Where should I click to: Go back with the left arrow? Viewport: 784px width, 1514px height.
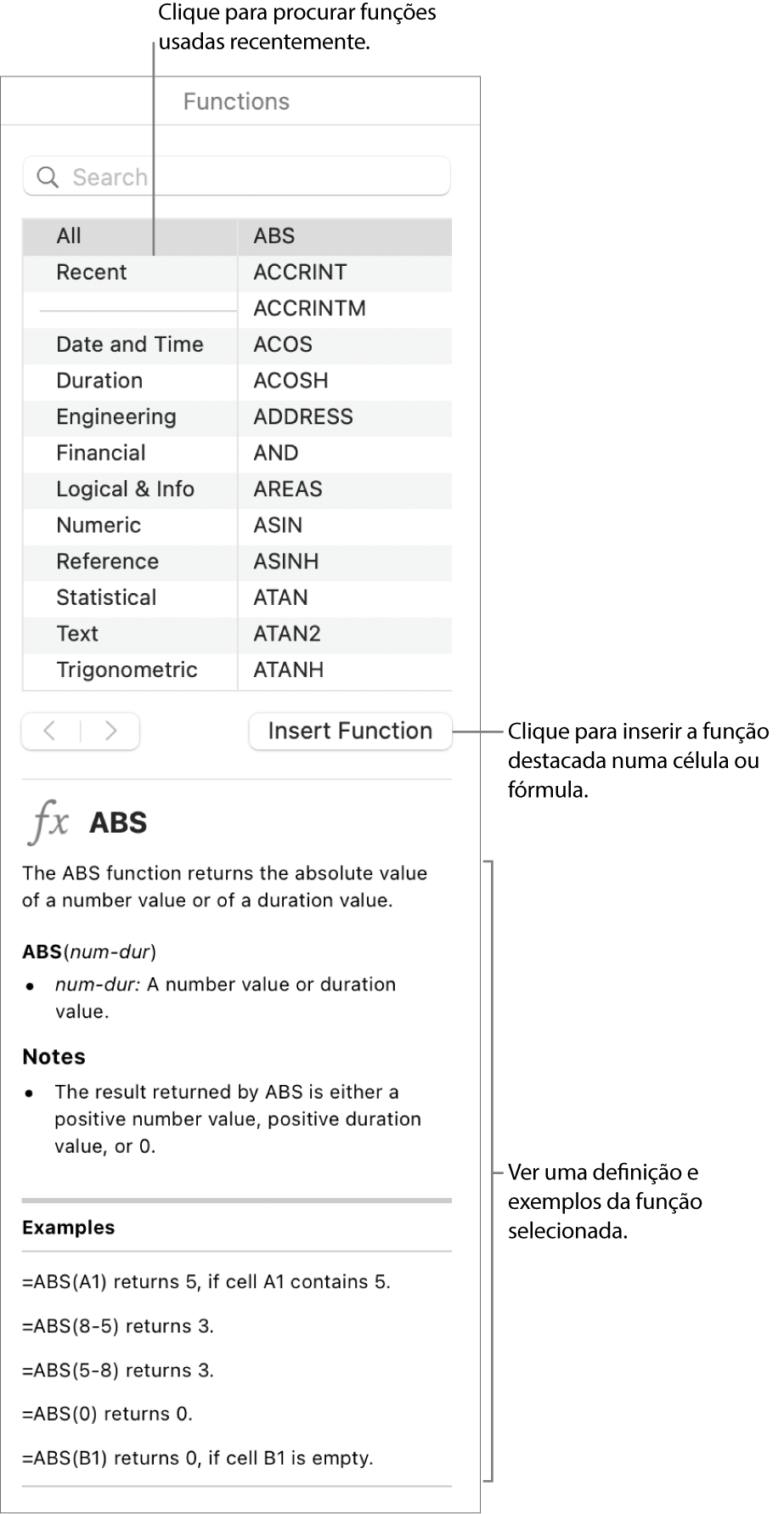click(50, 731)
